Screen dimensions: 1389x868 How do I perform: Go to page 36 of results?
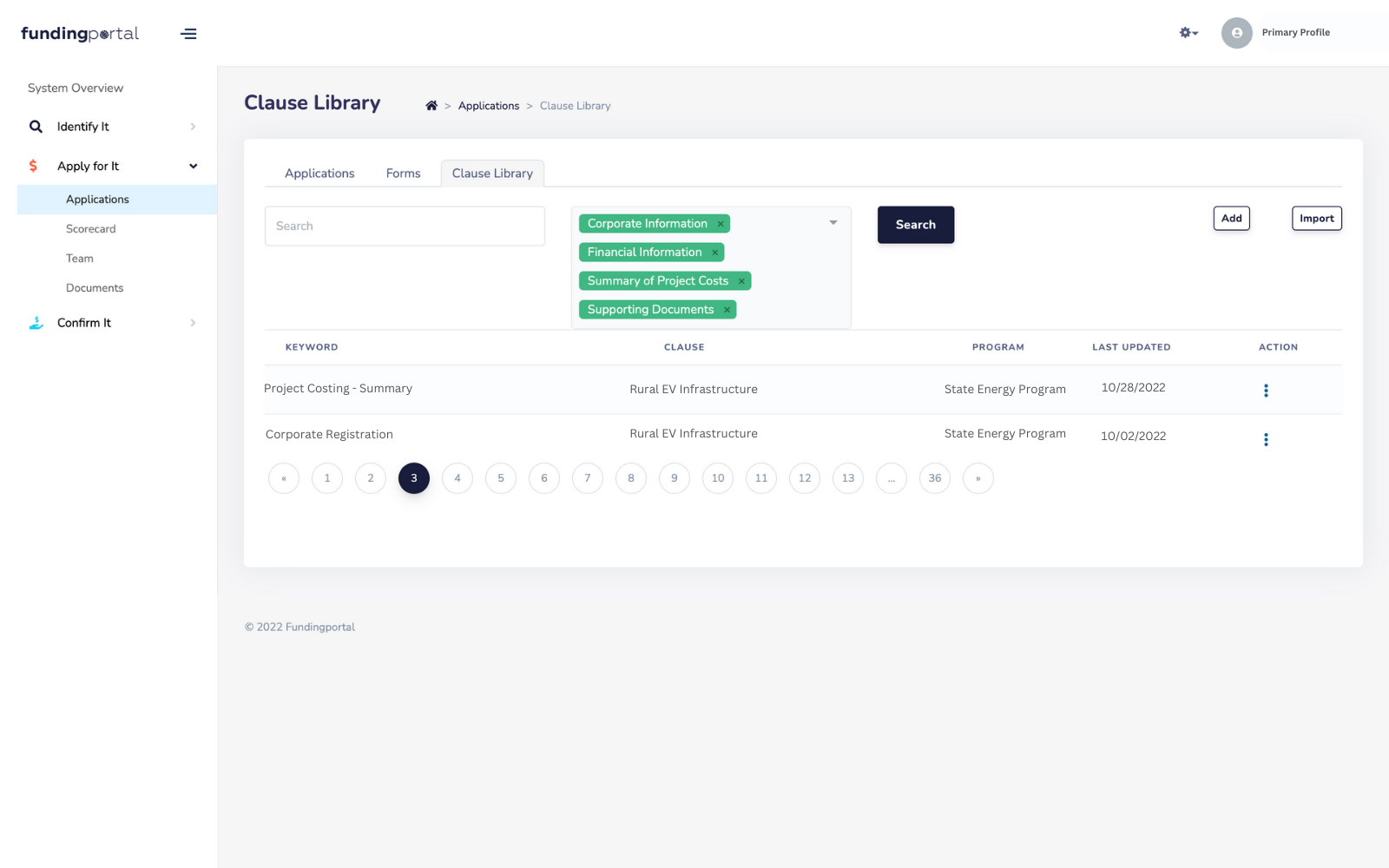pos(934,477)
